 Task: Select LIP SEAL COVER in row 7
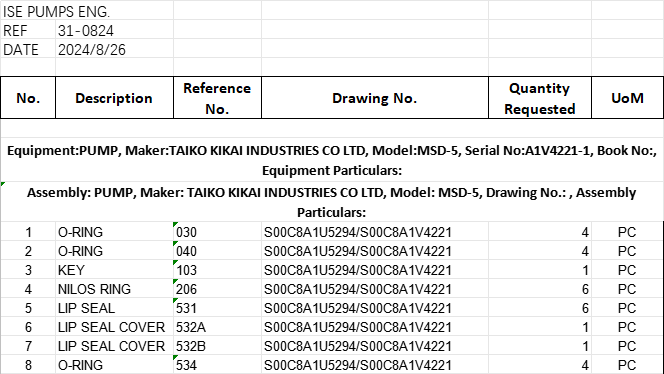114,346
